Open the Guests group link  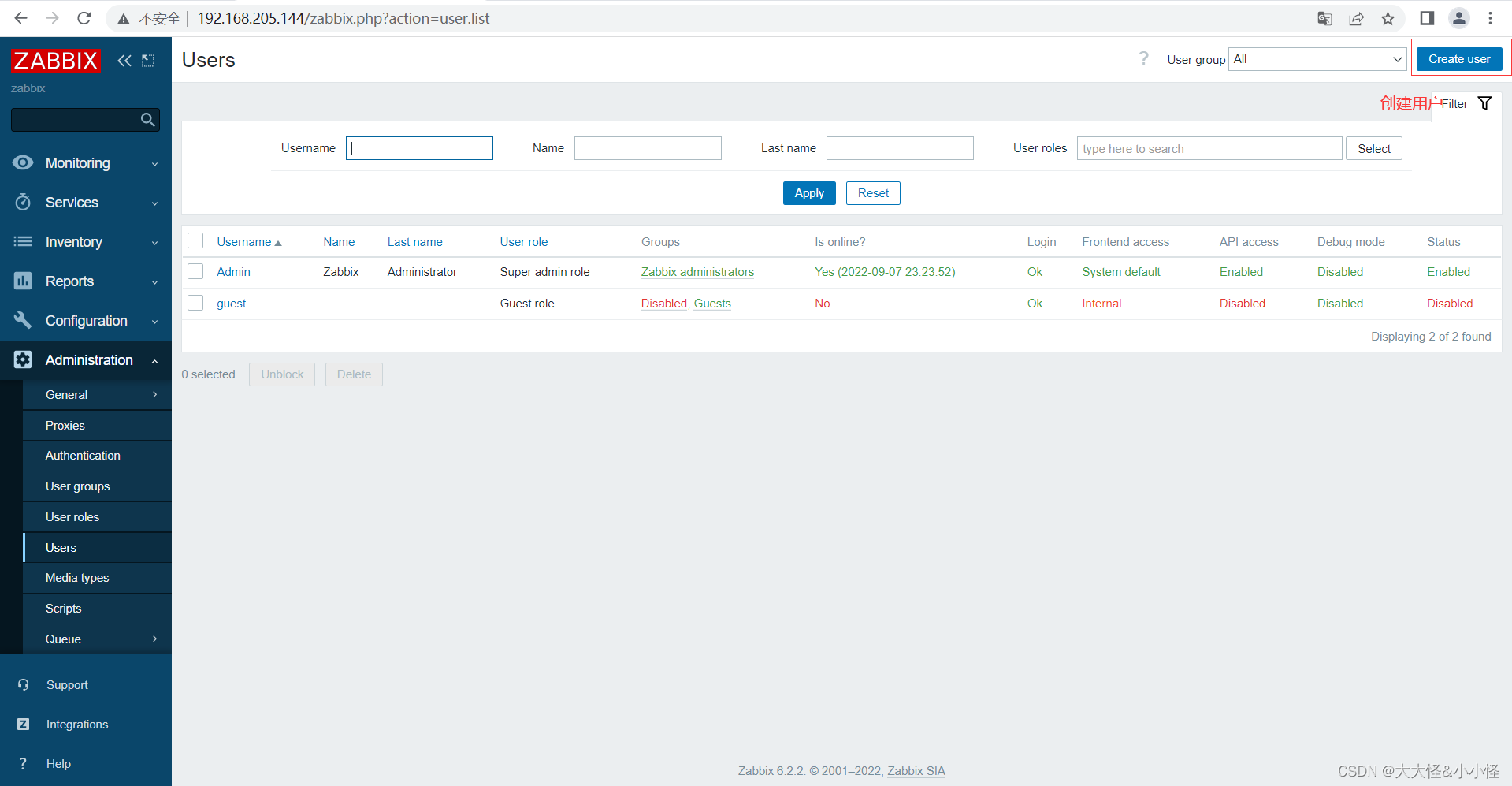(712, 304)
